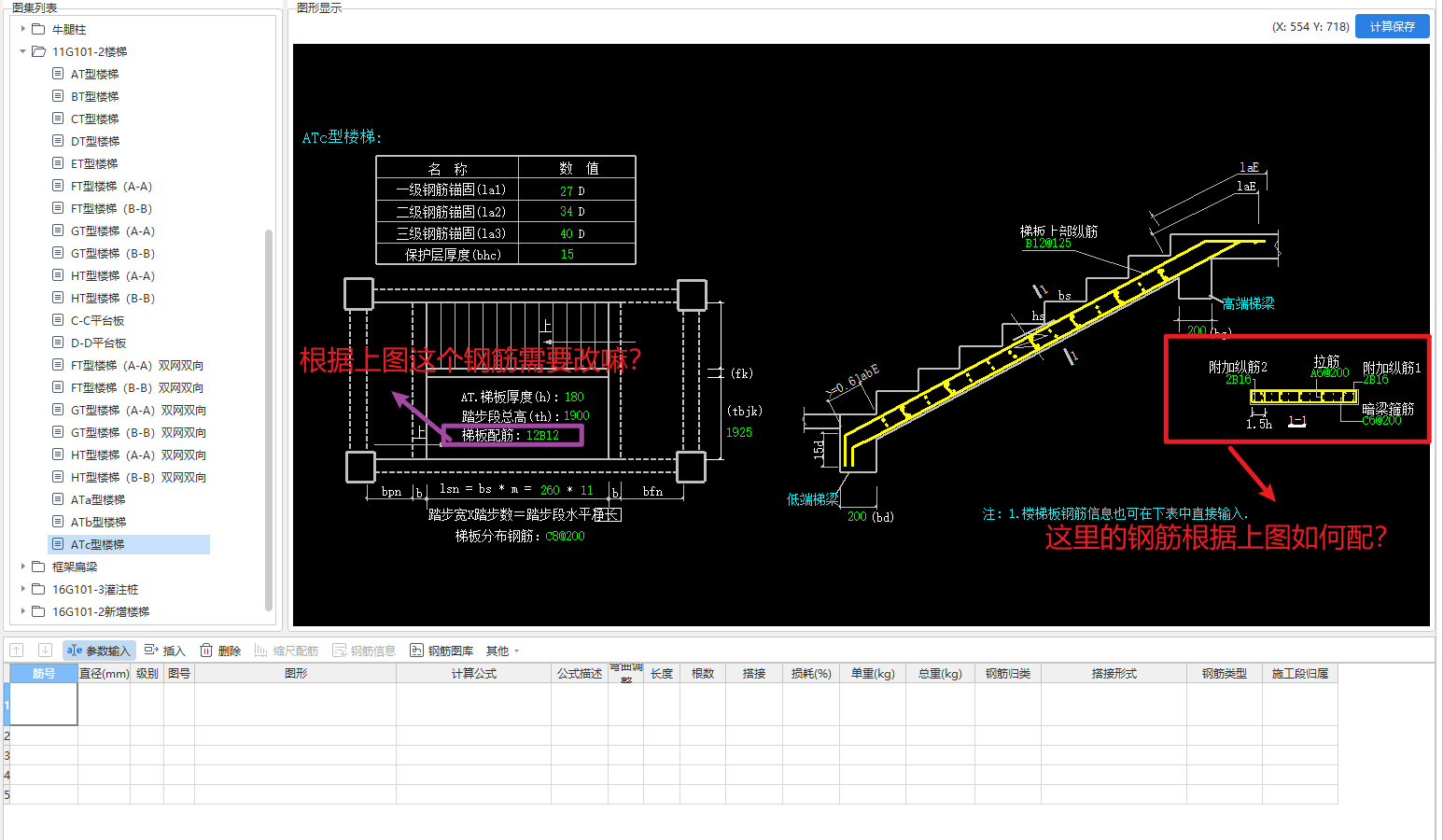Open GT型楼梯 (A-A) tree item
The image size is (1443, 840).
point(113,231)
